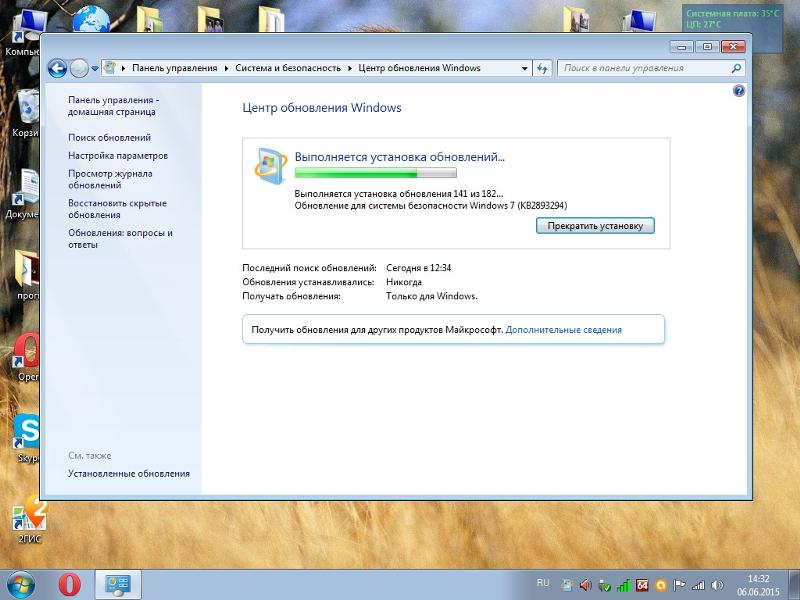Image resolution: width=800 pixels, height=600 pixels.
Task: Click the value Сегодня в 12:34
Action: point(418,268)
